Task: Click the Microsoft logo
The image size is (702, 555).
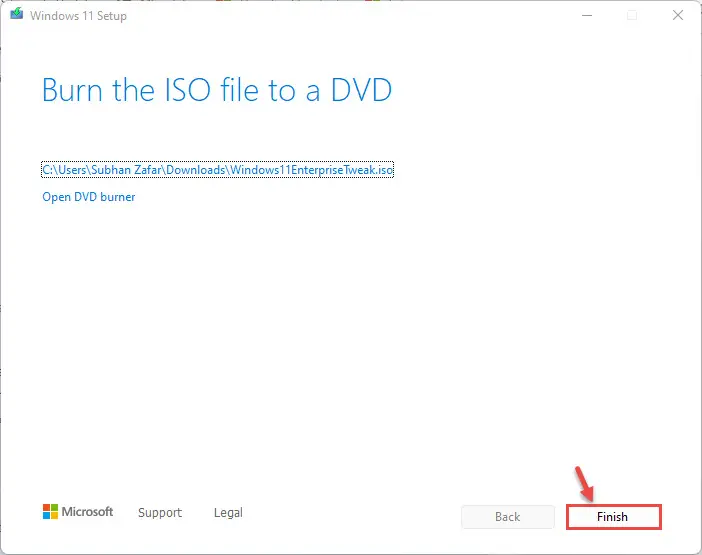Action: 78,512
